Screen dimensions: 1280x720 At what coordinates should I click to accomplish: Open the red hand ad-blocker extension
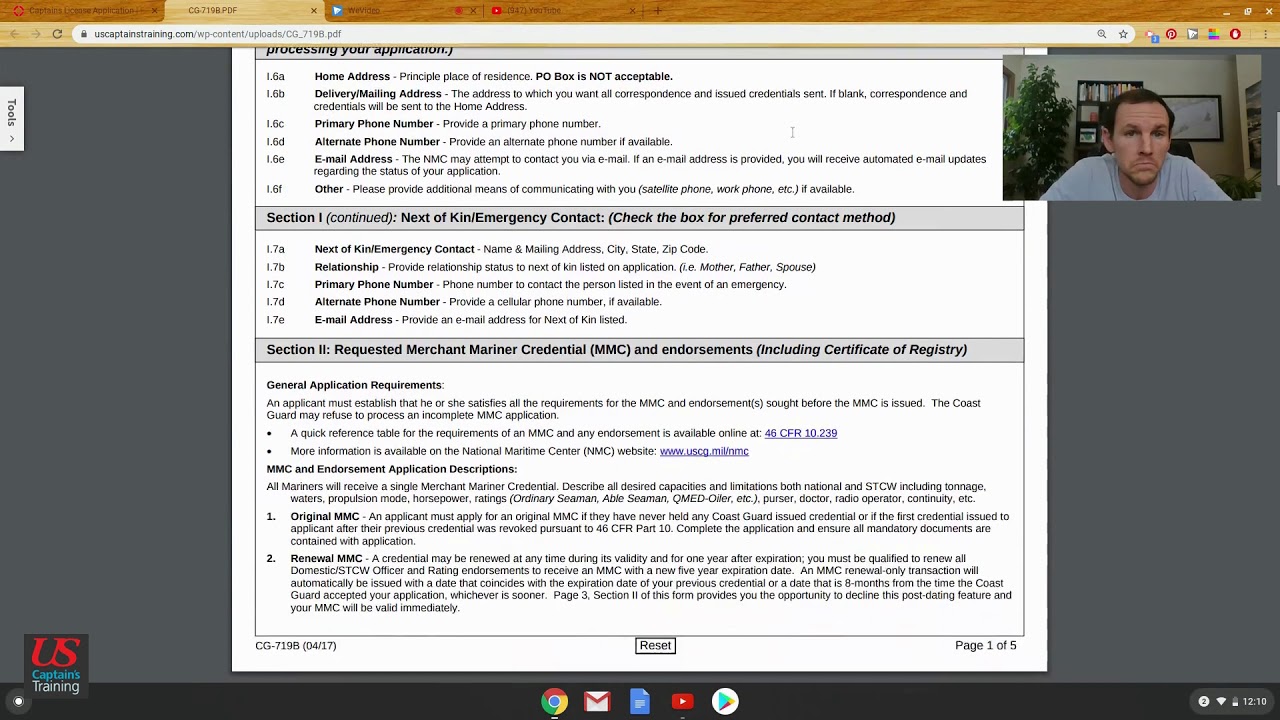pos(1235,34)
